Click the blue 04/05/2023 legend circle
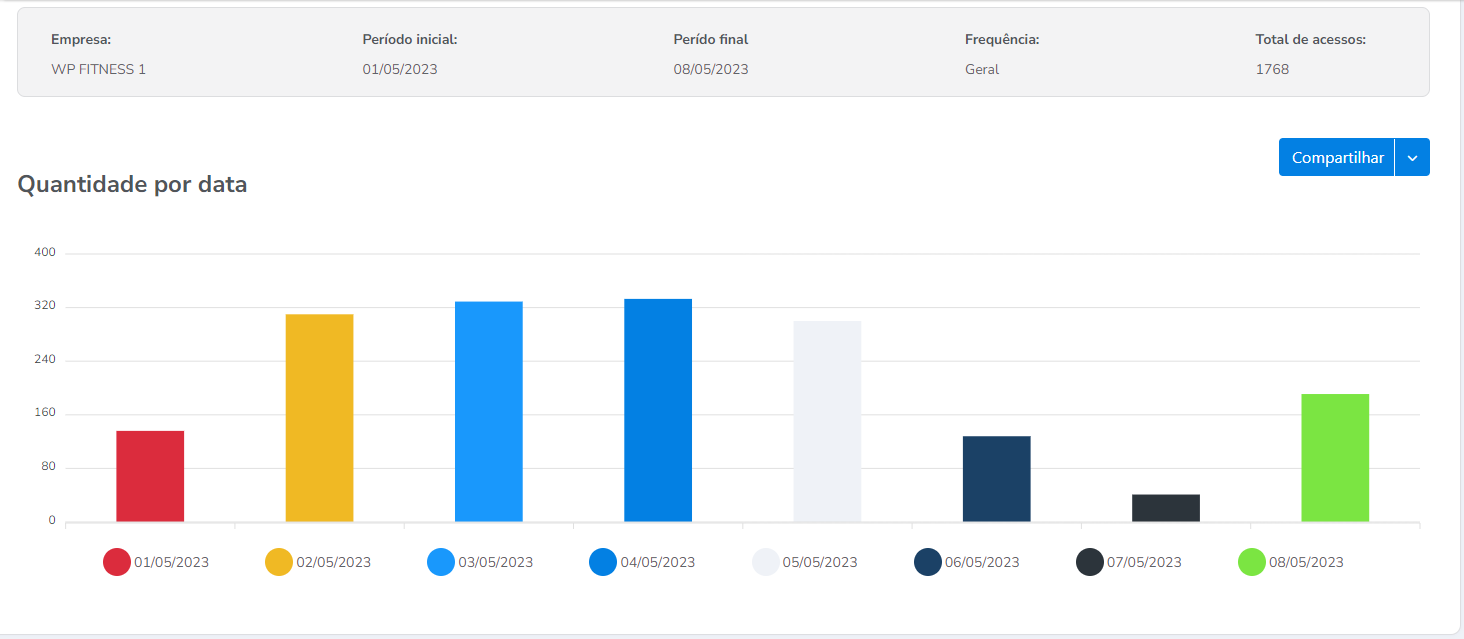1464x639 pixels. tap(603, 562)
